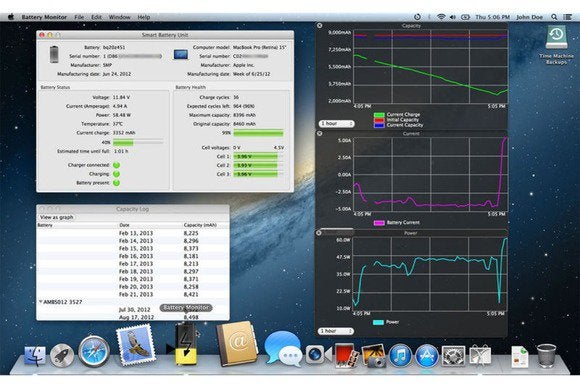Open Battery Monitor application menu
Screen dimensions: 580x388
[44, 17]
